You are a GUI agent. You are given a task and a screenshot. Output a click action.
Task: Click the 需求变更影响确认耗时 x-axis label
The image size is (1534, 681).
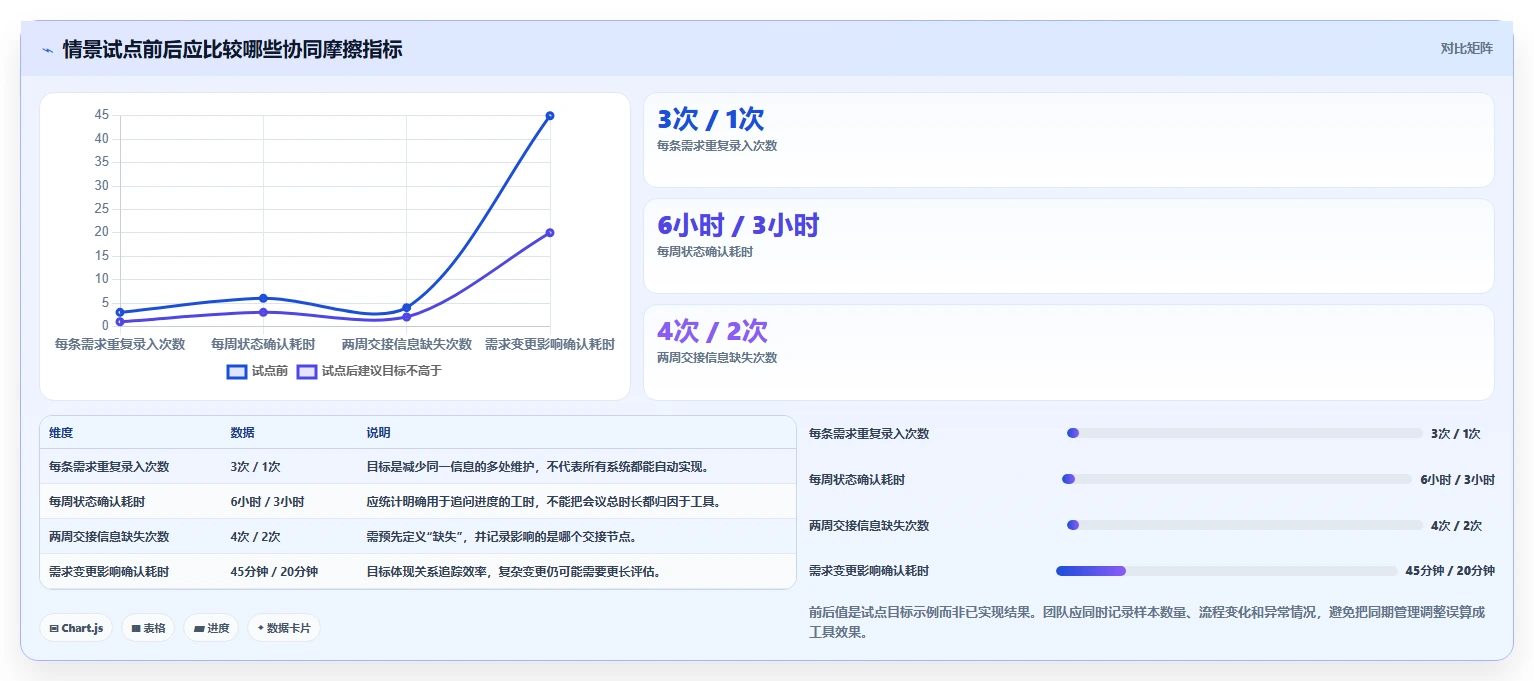(x=550, y=344)
